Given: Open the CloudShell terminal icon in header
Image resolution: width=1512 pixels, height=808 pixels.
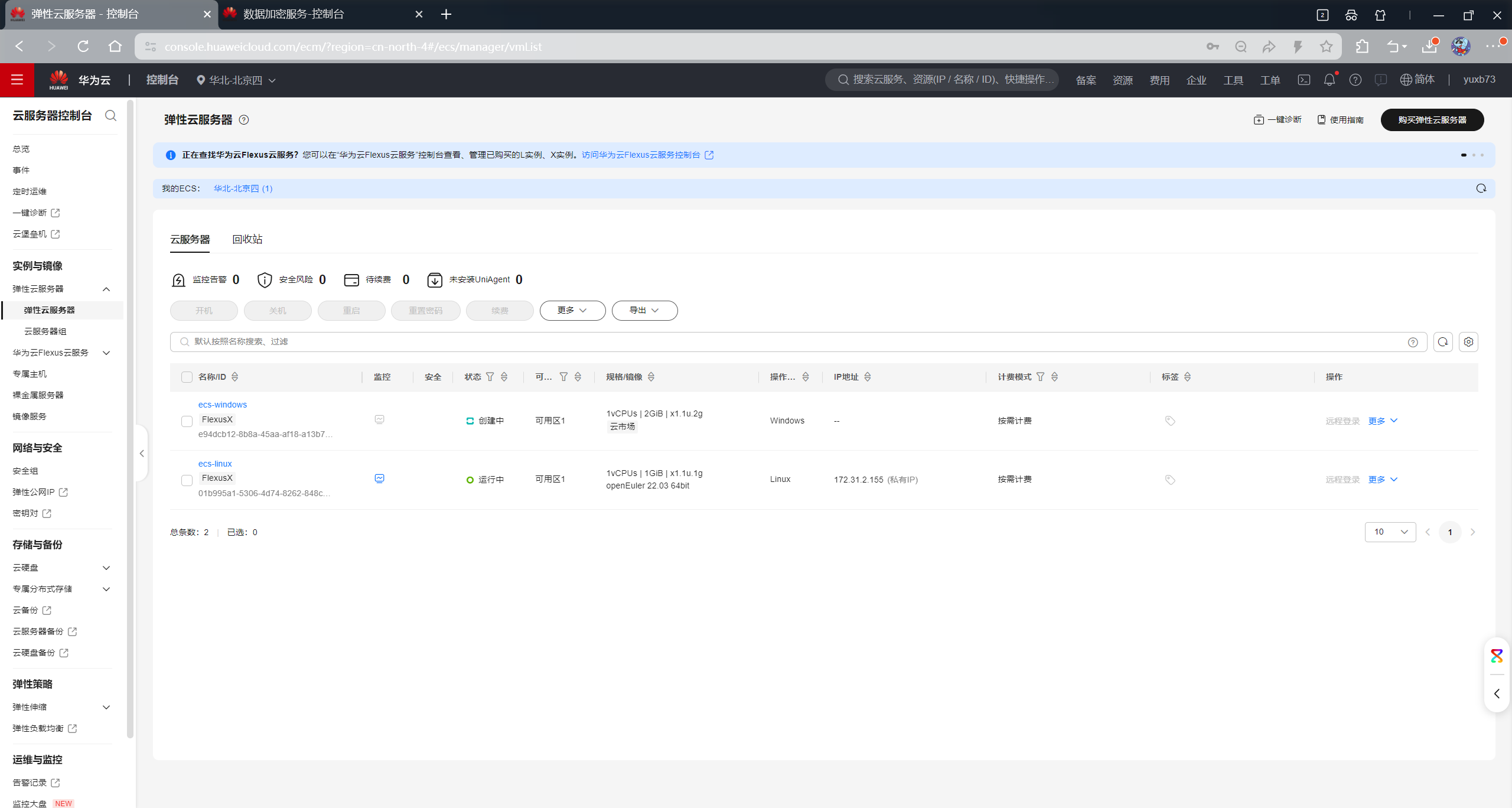Looking at the screenshot, I should pos(1304,80).
